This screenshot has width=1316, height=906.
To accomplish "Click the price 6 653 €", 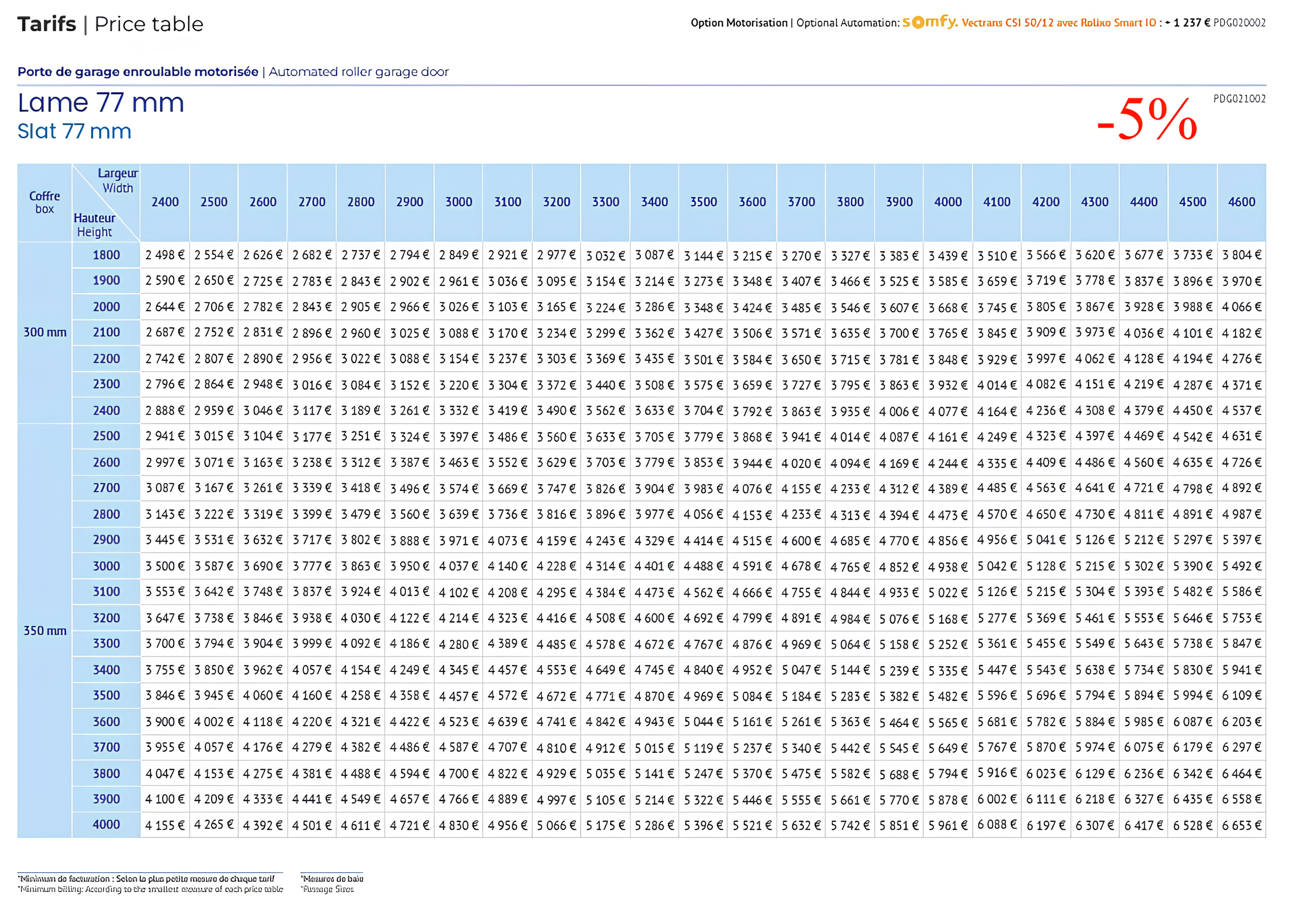I will [x=1241, y=825].
